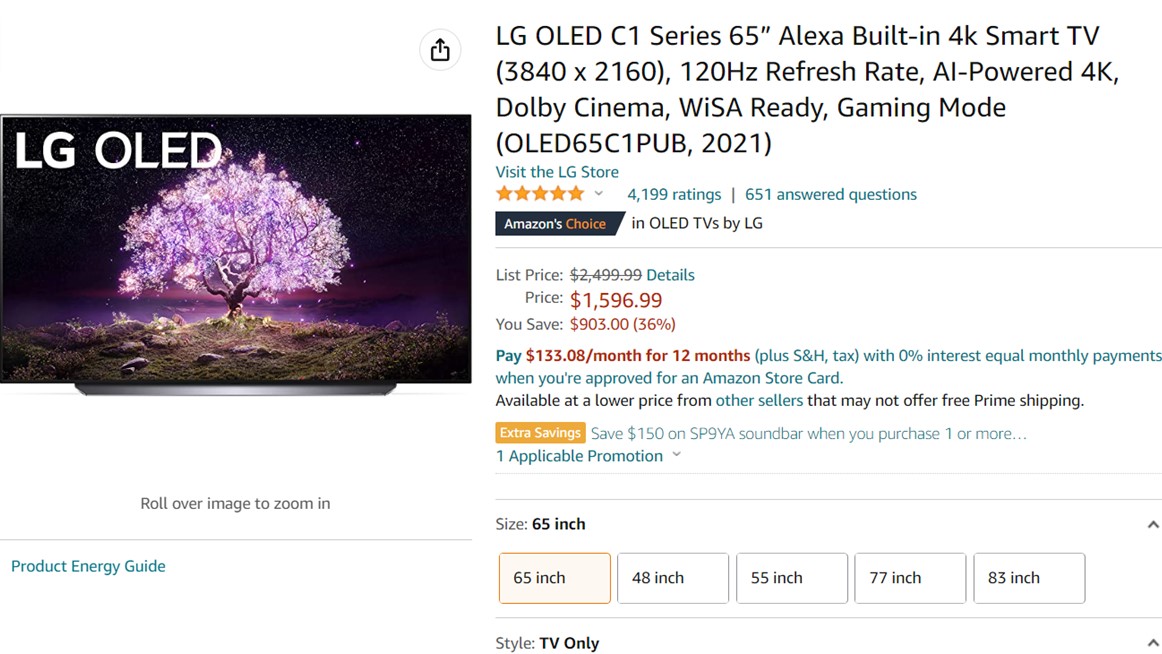Click the five-star rating icons
1162x654 pixels.
coord(540,194)
